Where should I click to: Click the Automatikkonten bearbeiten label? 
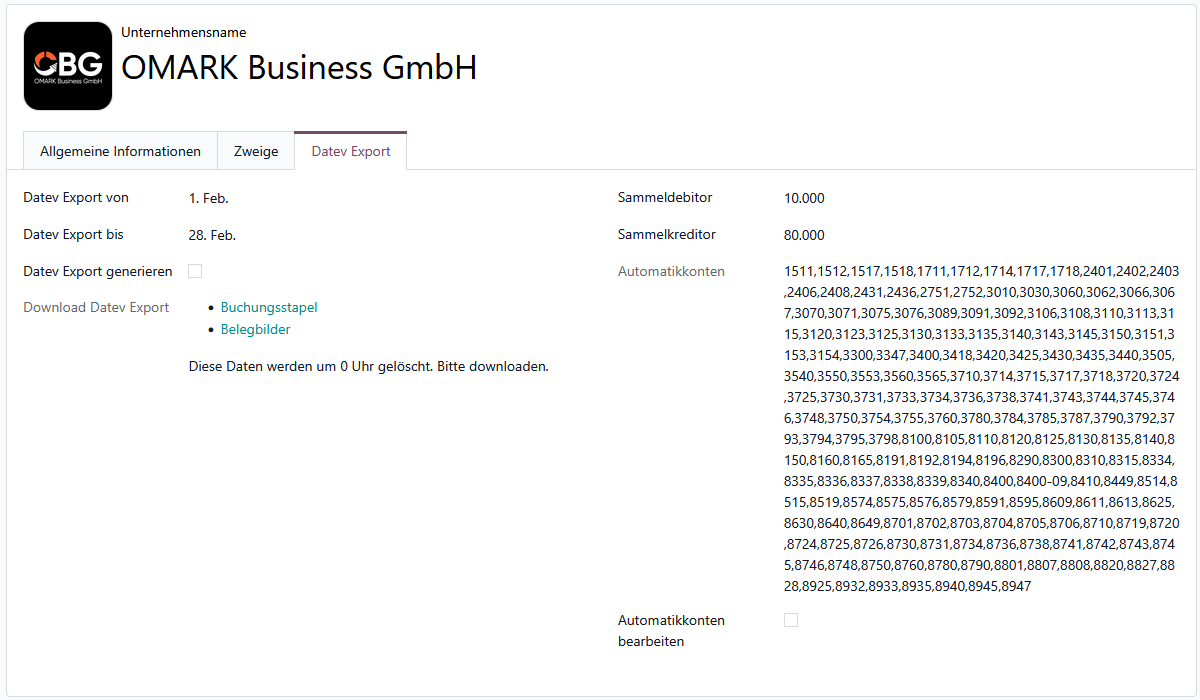[x=671, y=630]
